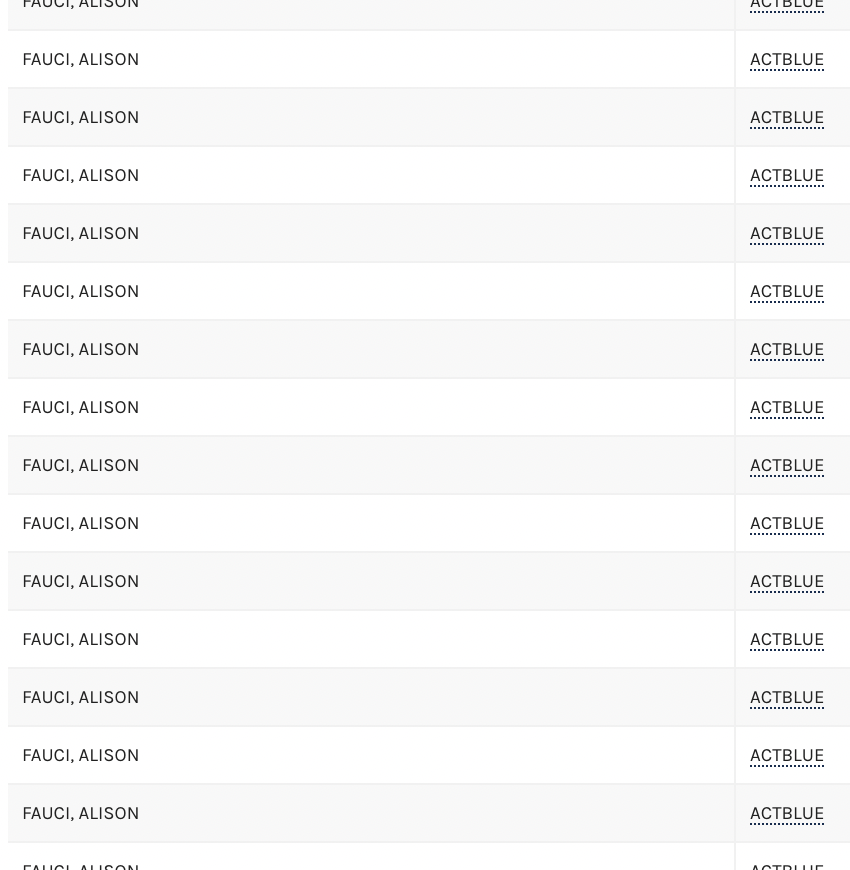Click ACTBLUE link in third fully visible row
The height and width of the screenshot is (870, 850).
pyautogui.click(x=786, y=176)
